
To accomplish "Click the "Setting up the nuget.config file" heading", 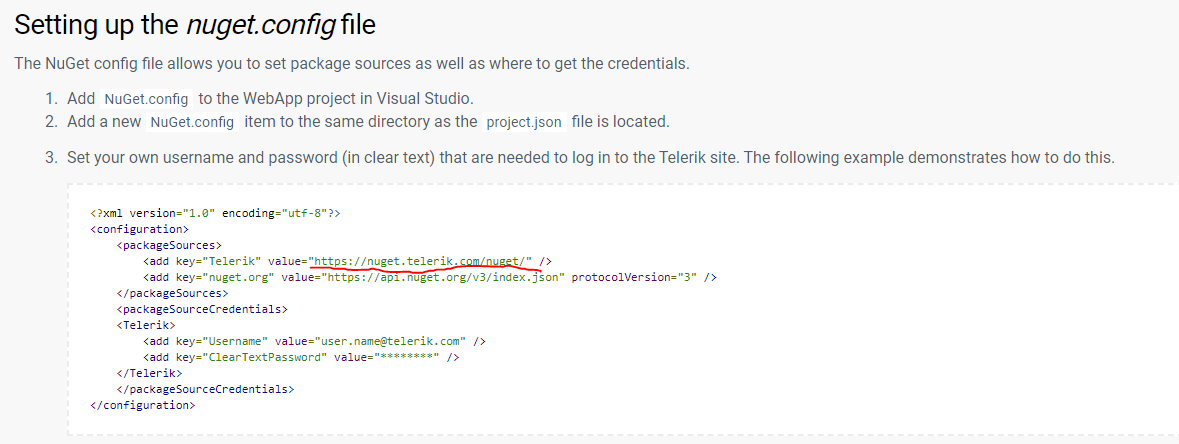I will click(195, 25).
